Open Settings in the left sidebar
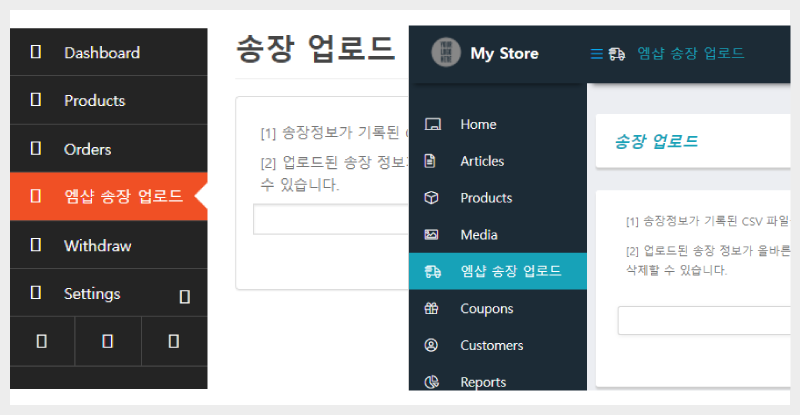 (x=108, y=293)
